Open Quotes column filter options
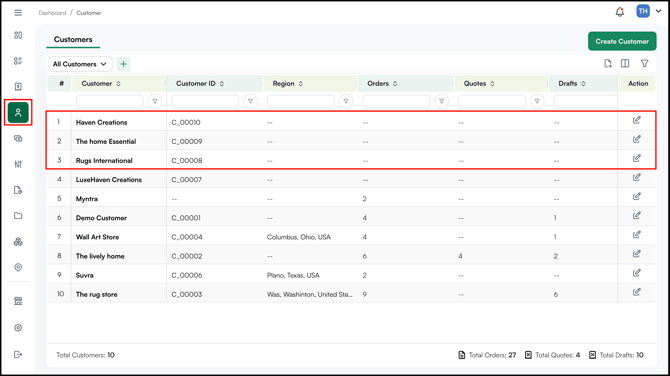This screenshot has width=670, height=376. point(537,101)
